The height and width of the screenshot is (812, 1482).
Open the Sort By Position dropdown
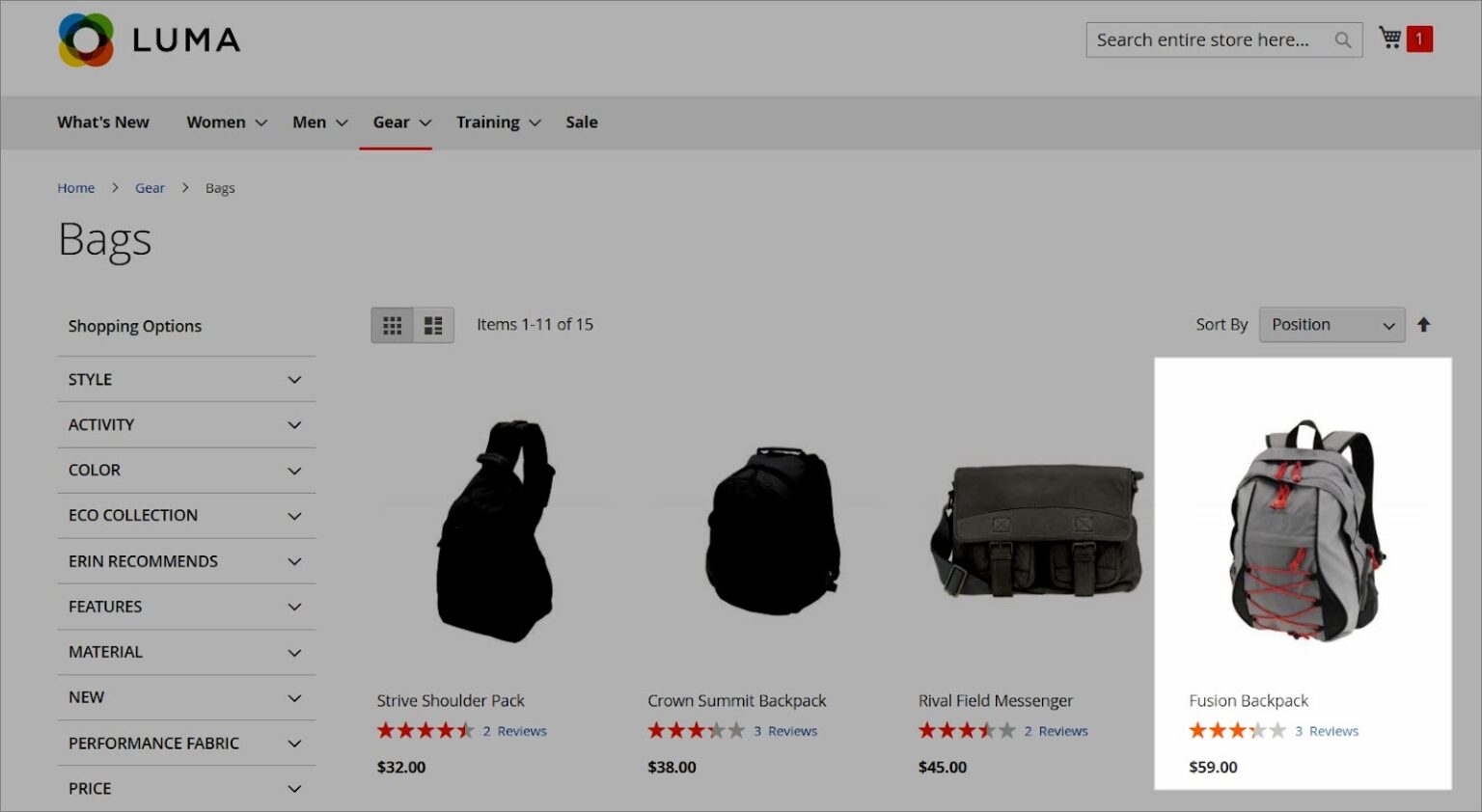1331,325
